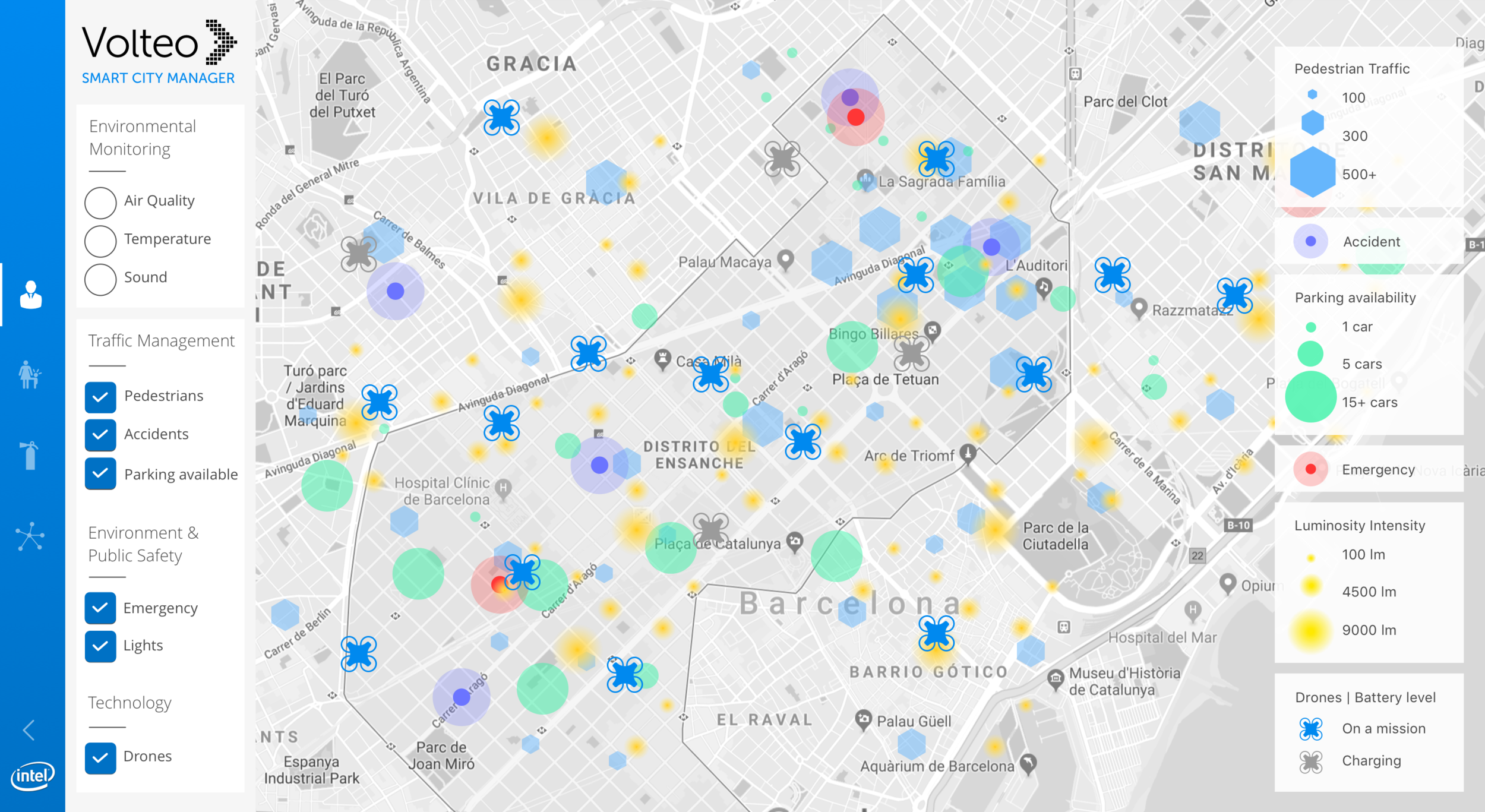Screen dimensions: 1485x812
Task: Click the 9000 lm luminosity legend glow
Action: click(x=1311, y=630)
